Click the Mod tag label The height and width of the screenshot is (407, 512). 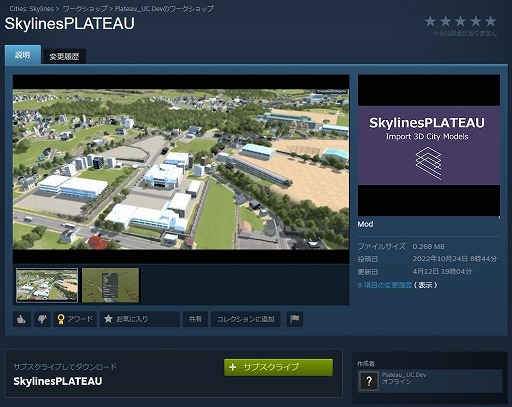[365, 224]
